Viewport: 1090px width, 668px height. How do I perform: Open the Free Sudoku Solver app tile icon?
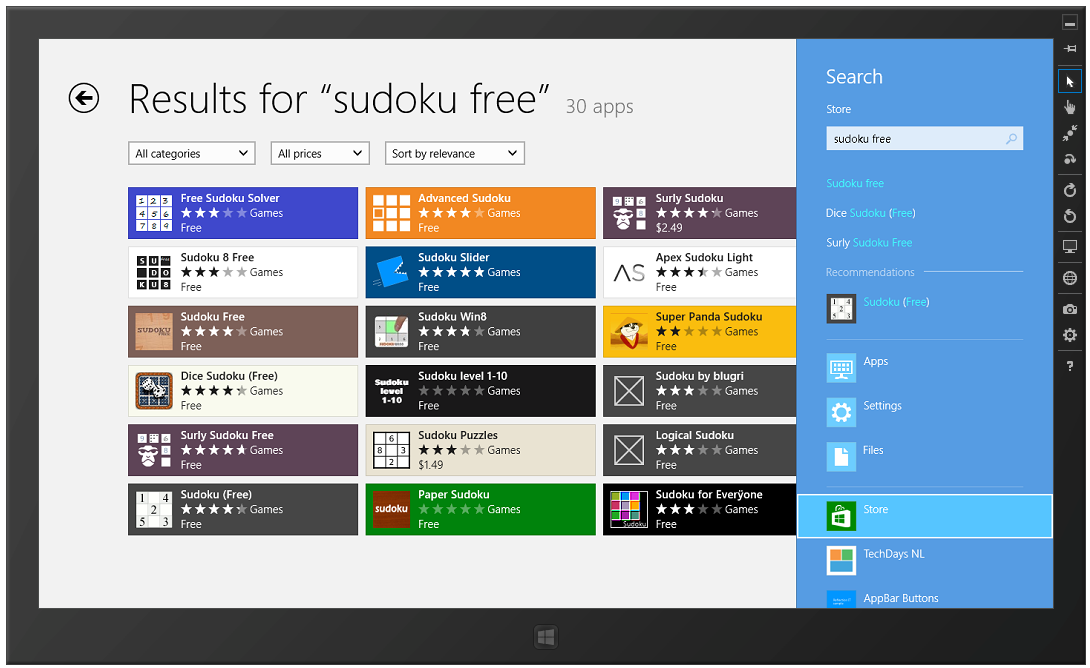[154, 213]
